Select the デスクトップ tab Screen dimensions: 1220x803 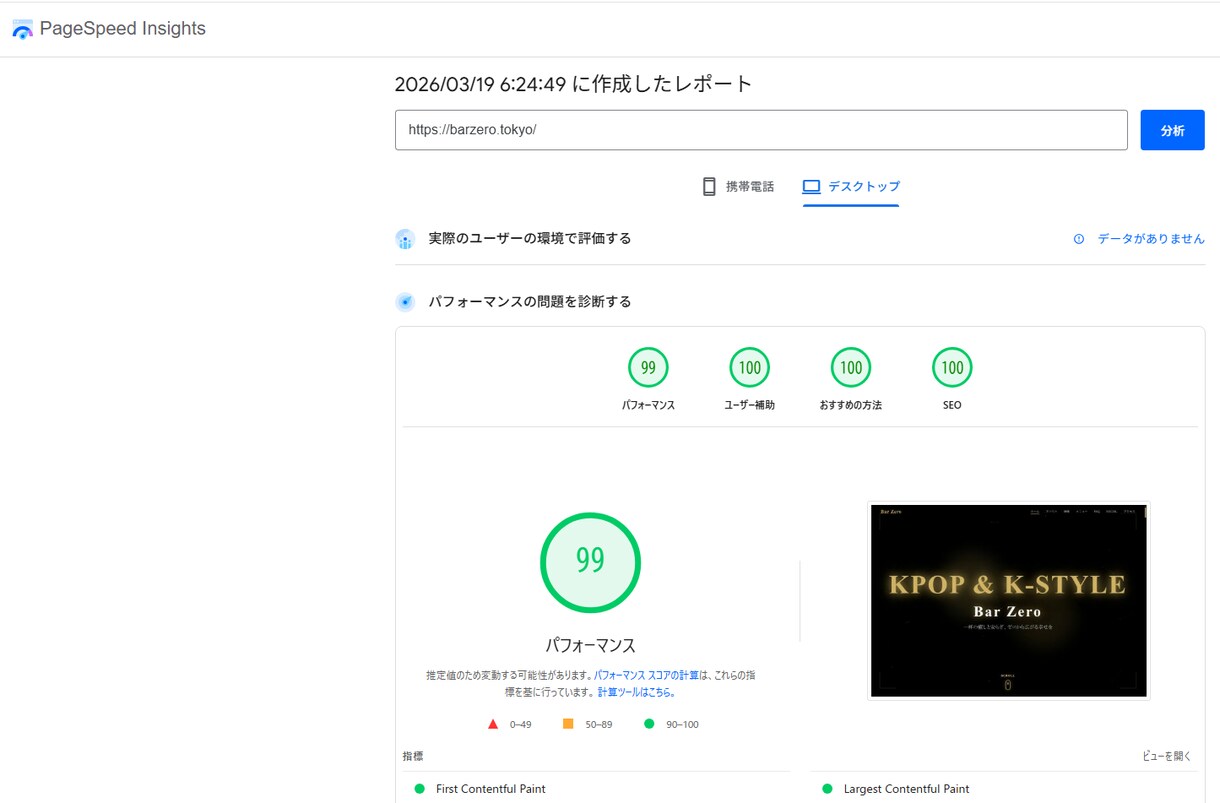click(851, 186)
